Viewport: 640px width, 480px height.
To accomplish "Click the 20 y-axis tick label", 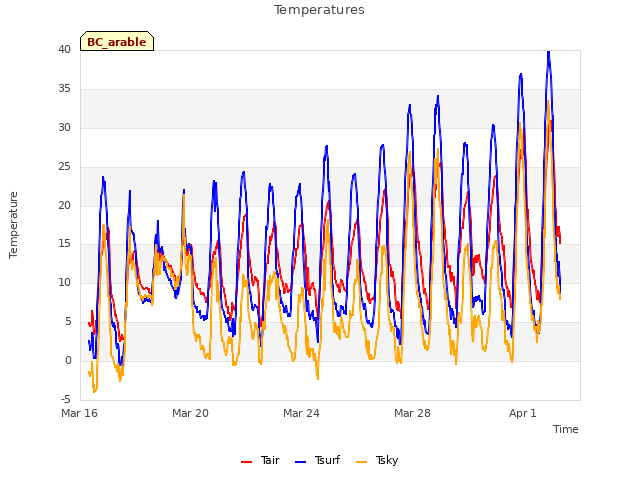I will pyautogui.click(x=64, y=205).
